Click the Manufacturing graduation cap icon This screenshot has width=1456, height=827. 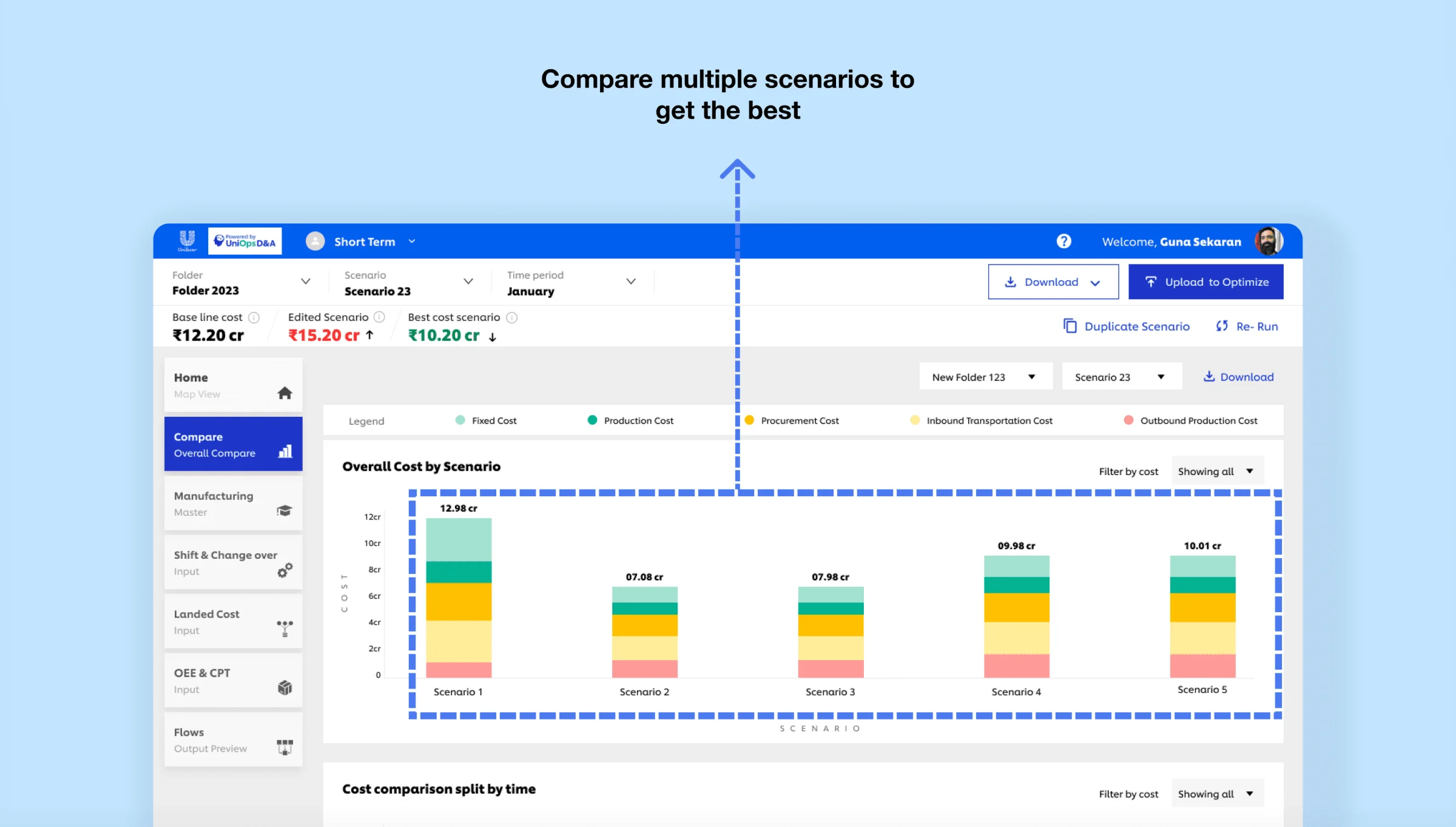coord(284,511)
